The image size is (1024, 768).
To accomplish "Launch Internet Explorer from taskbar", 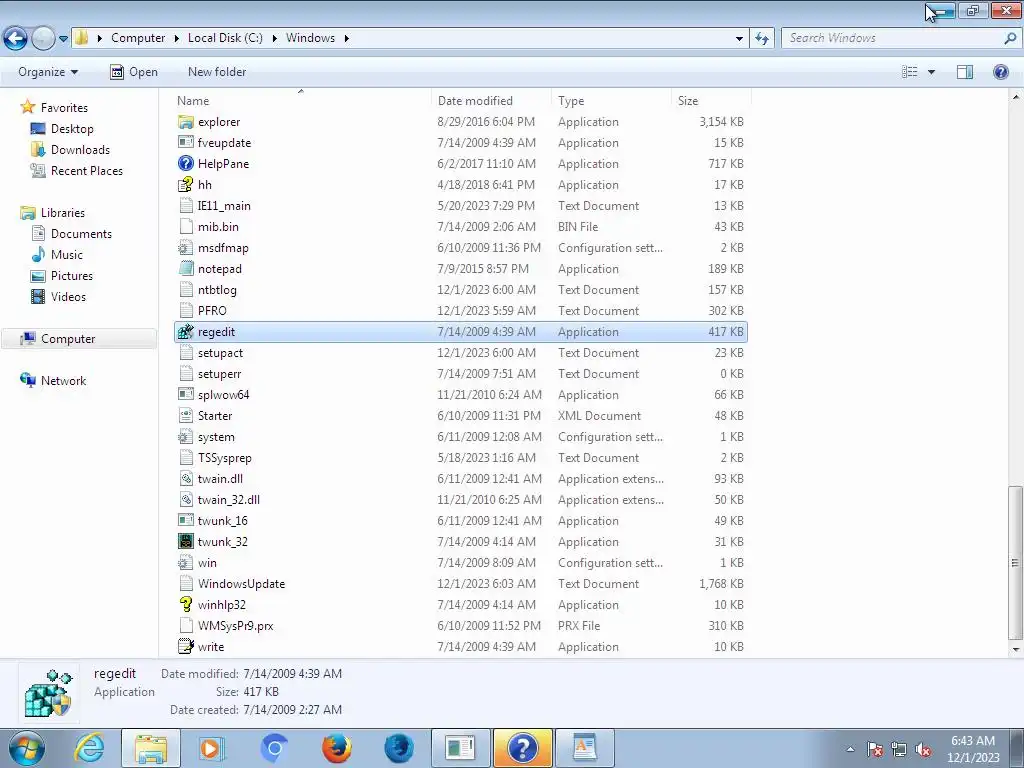I will point(89,748).
